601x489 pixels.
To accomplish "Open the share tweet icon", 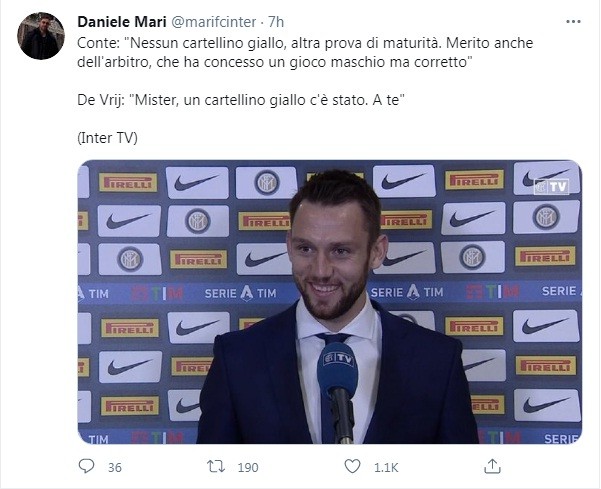I will (x=491, y=466).
